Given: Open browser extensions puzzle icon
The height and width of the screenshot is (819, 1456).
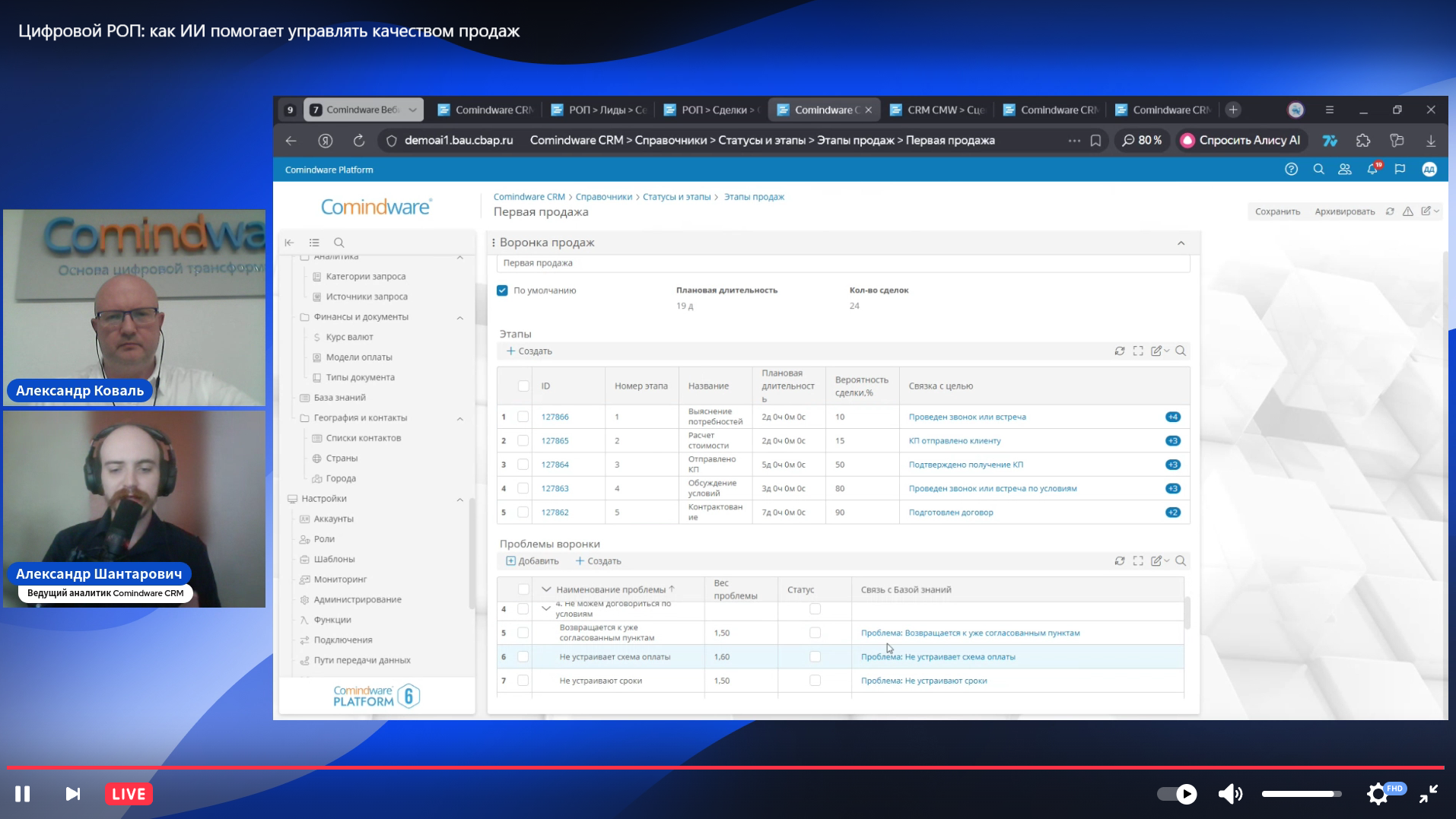Looking at the screenshot, I should (1363, 141).
